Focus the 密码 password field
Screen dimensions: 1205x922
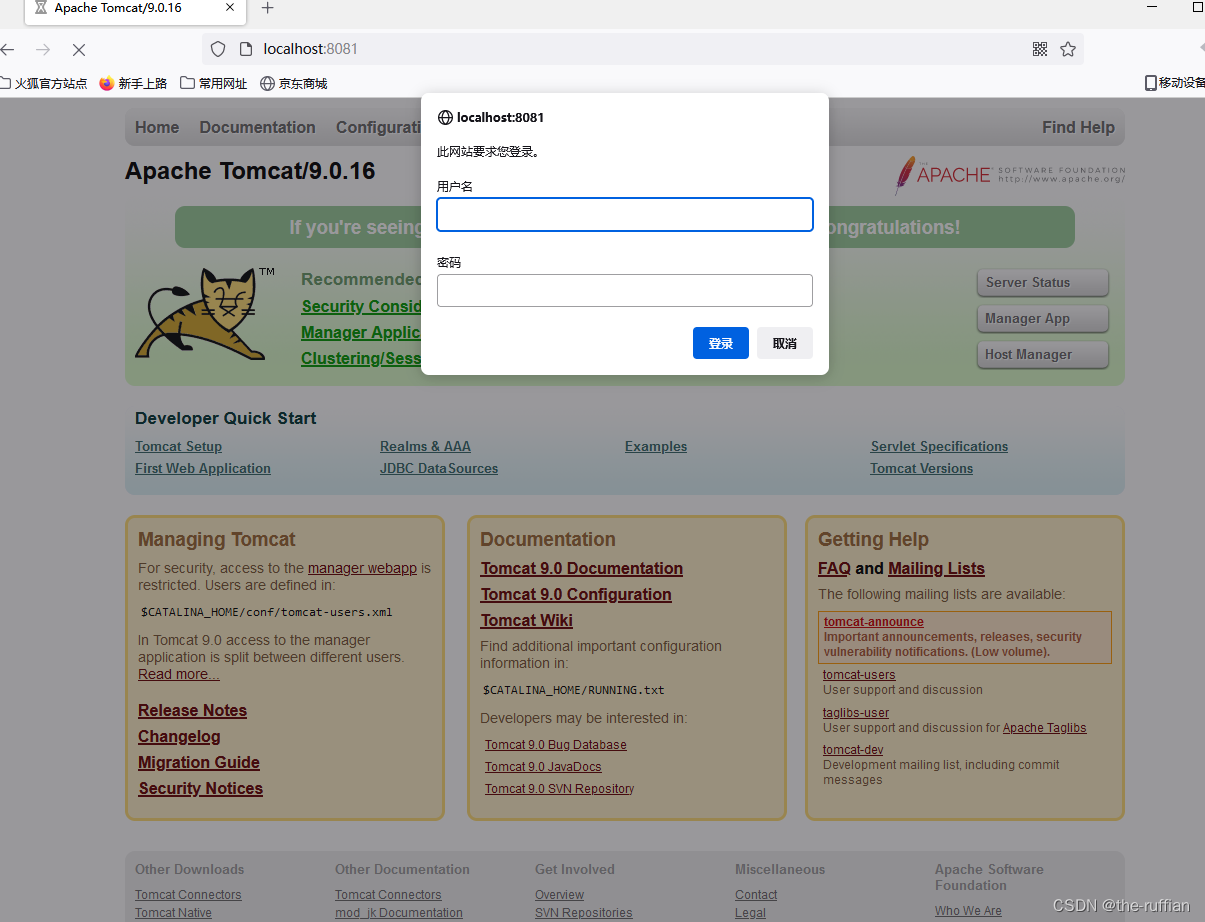click(625, 290)
